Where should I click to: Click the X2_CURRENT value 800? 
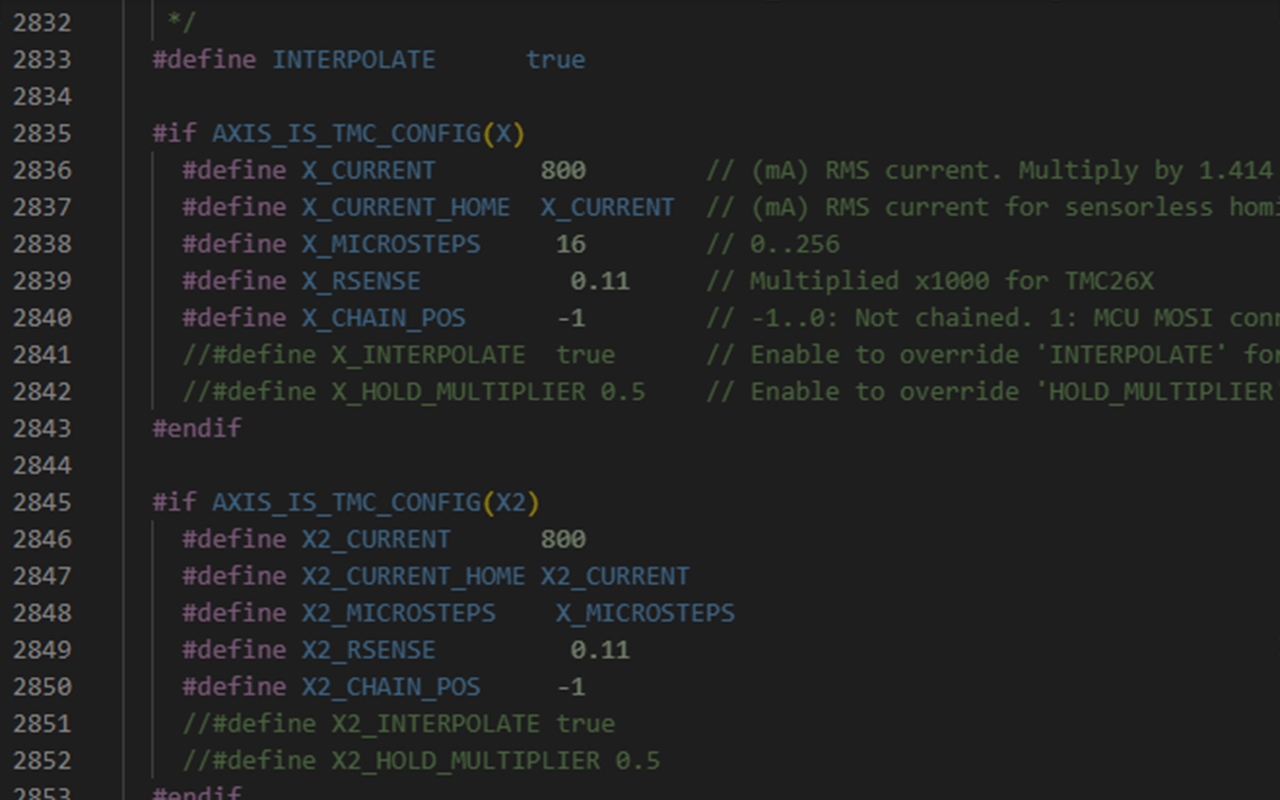click(x=563, y=540)
